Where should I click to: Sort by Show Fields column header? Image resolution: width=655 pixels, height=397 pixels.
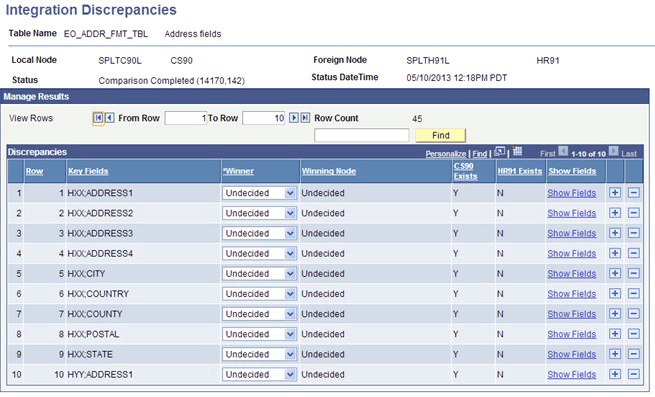[572, 171]
